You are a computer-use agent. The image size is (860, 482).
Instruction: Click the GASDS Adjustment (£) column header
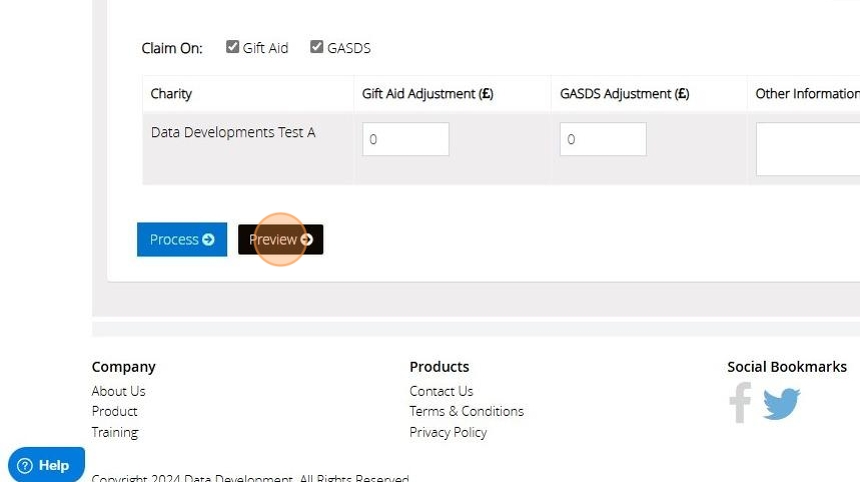pos(624,94)
